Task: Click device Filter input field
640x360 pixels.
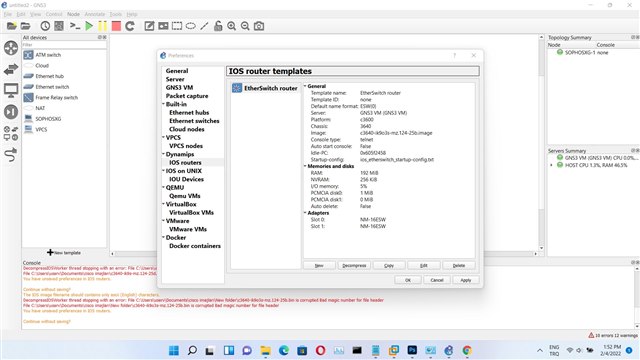Action: click(x=64, y=45)
